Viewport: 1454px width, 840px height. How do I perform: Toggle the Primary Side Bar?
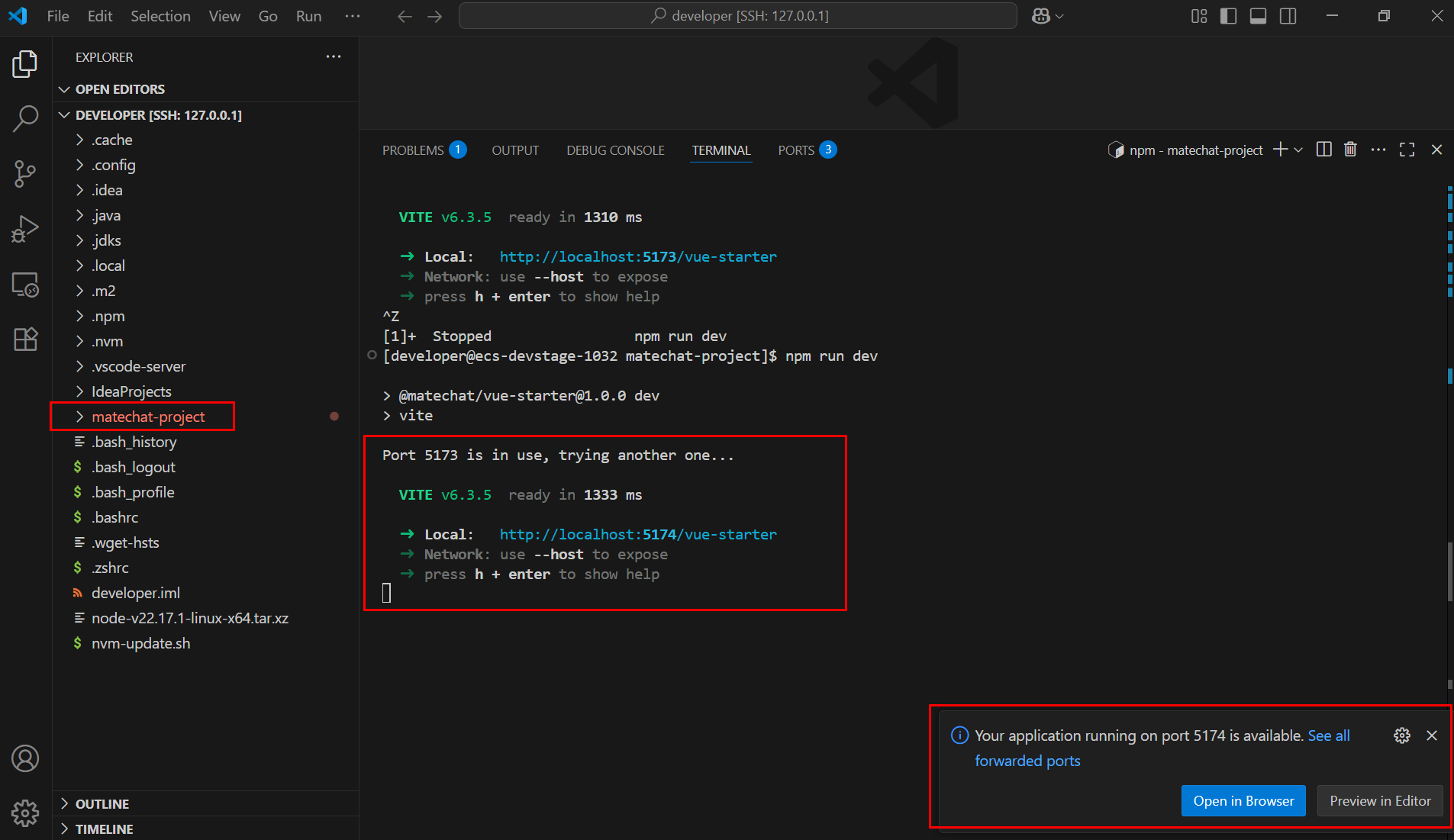point(1229,16)
